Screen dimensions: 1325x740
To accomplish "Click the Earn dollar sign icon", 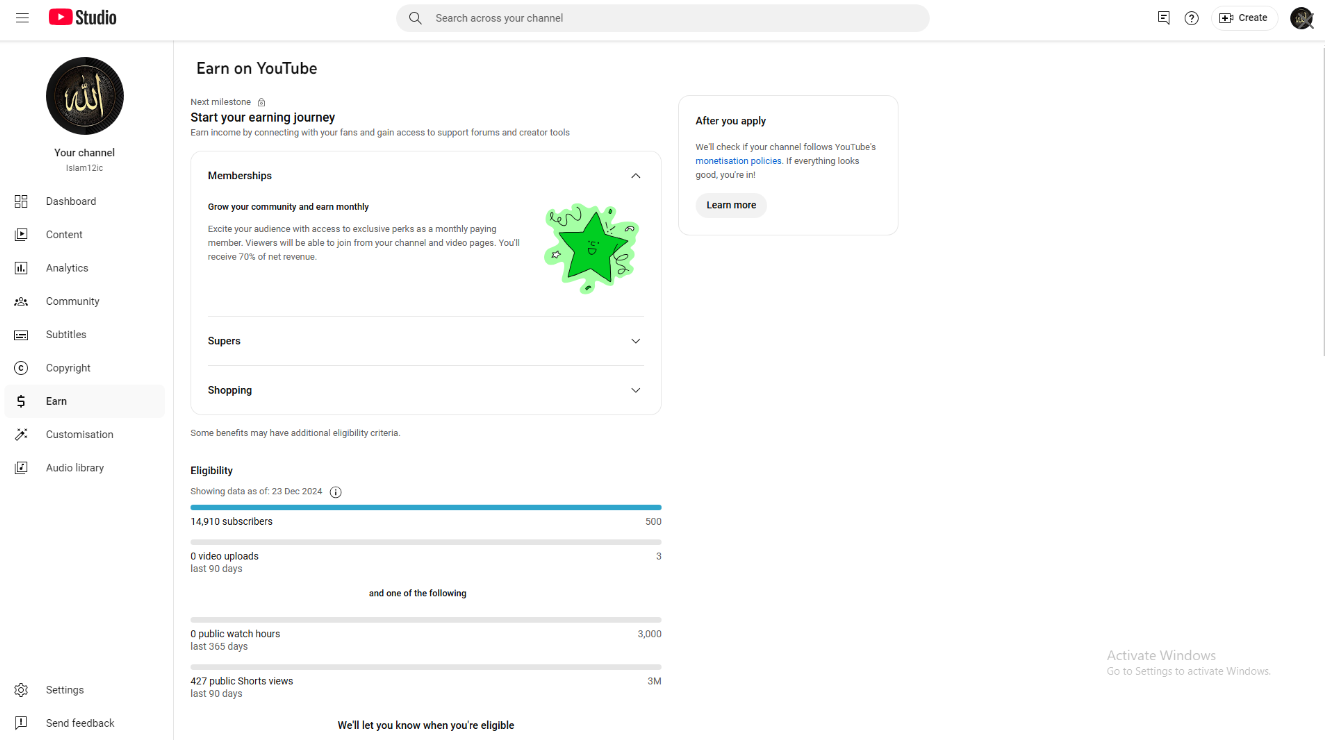I will 21,401.
